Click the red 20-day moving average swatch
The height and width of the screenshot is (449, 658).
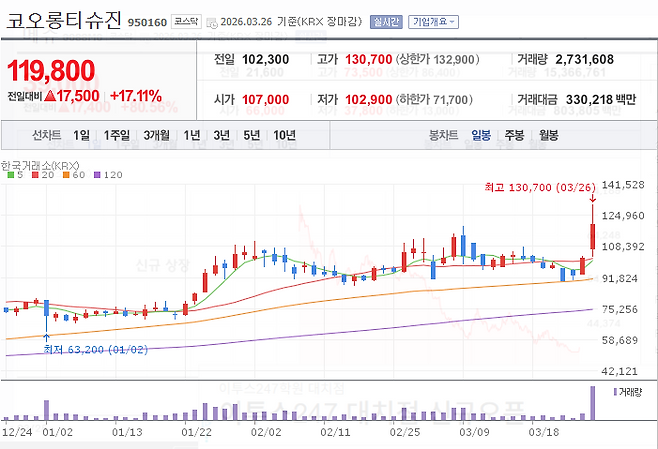coord(35,175)
